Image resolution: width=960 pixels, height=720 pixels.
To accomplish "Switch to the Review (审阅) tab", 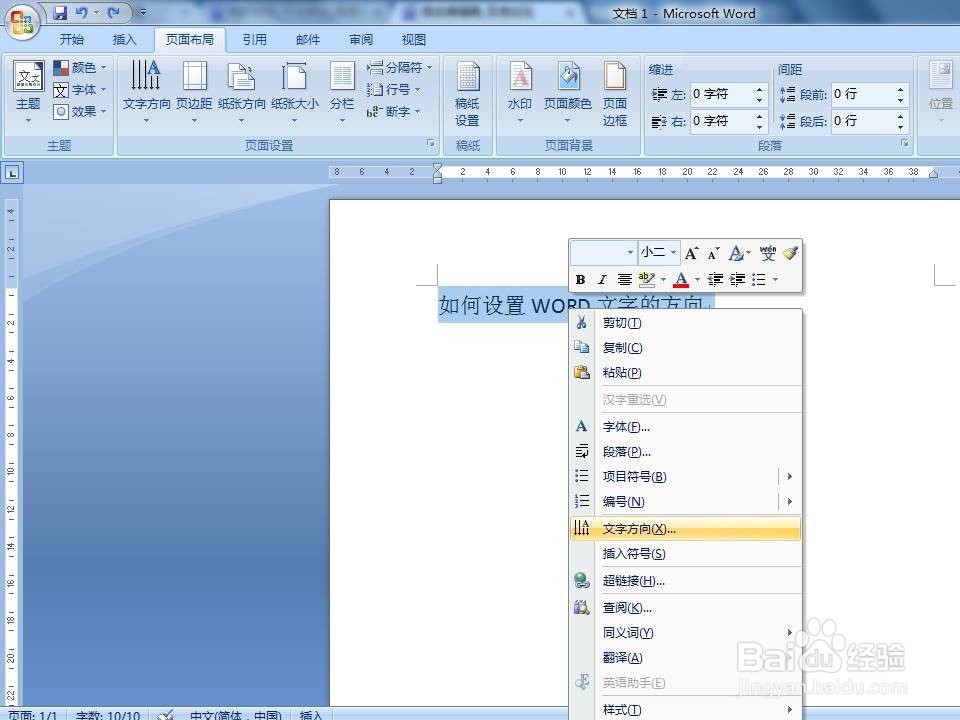I will (x=361, y=40).
